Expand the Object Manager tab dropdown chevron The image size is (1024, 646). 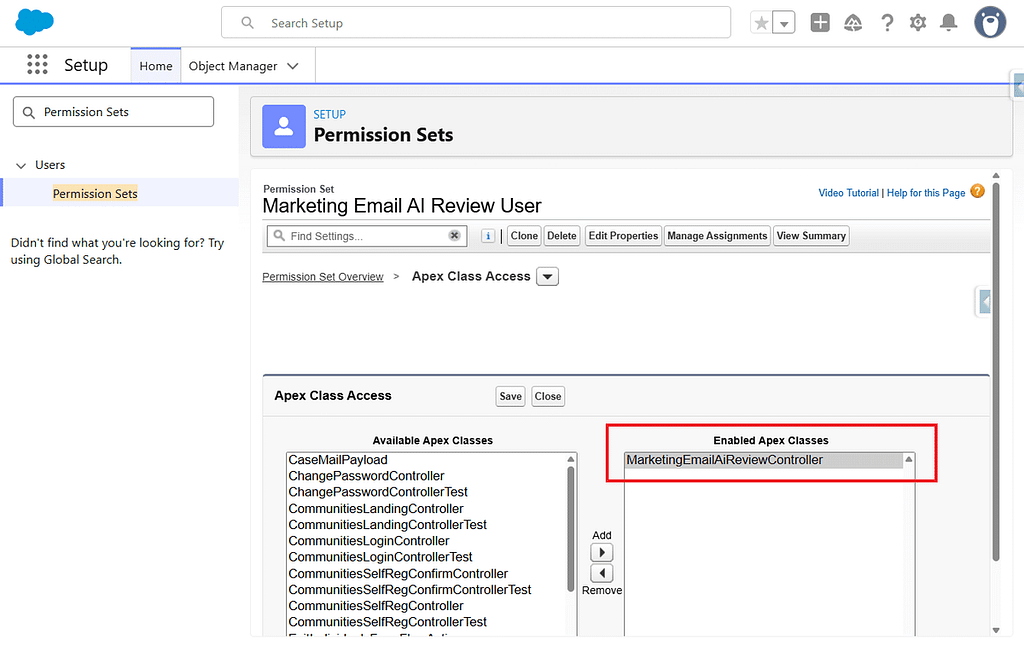pos(293,66)
